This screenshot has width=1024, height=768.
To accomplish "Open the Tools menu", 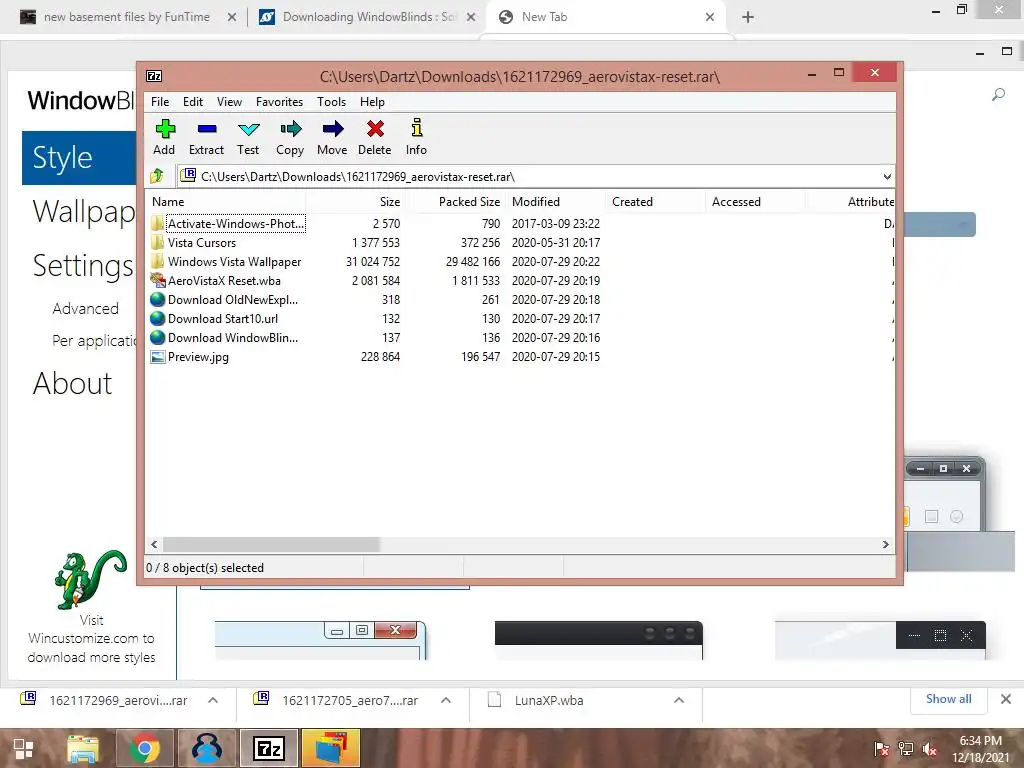I will 332,102.
